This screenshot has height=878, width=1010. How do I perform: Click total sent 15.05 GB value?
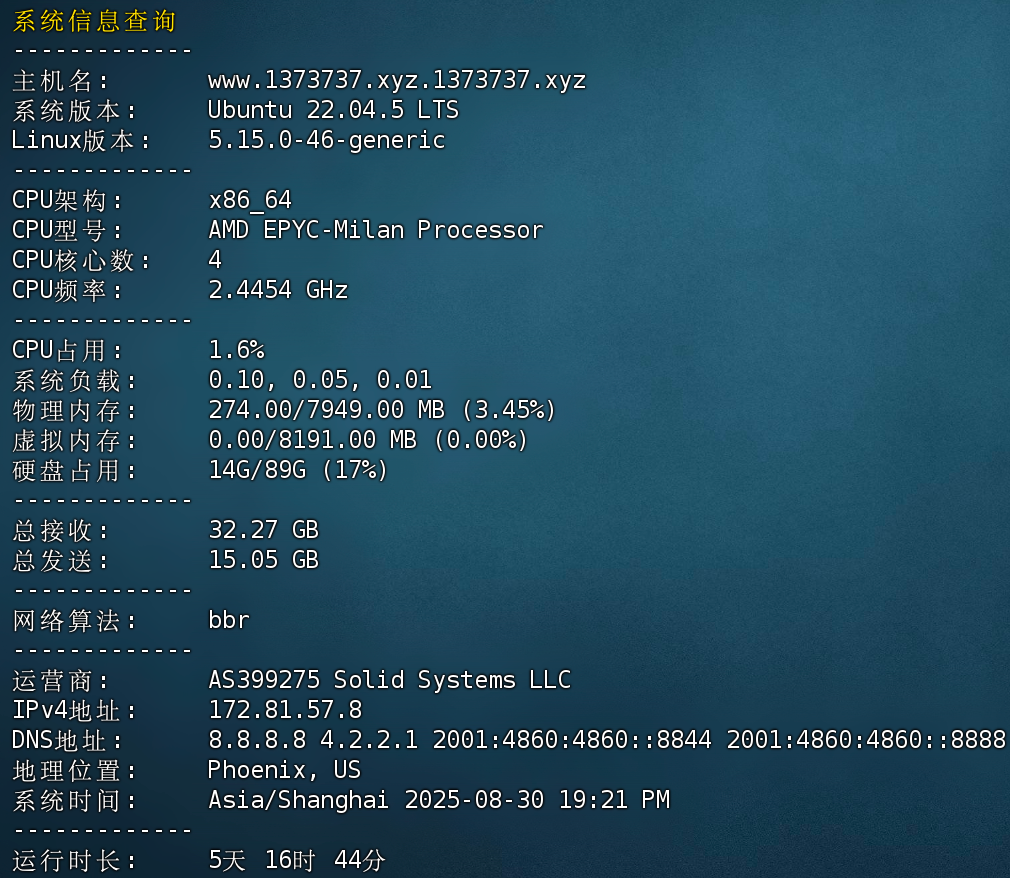tap(263, 560)
